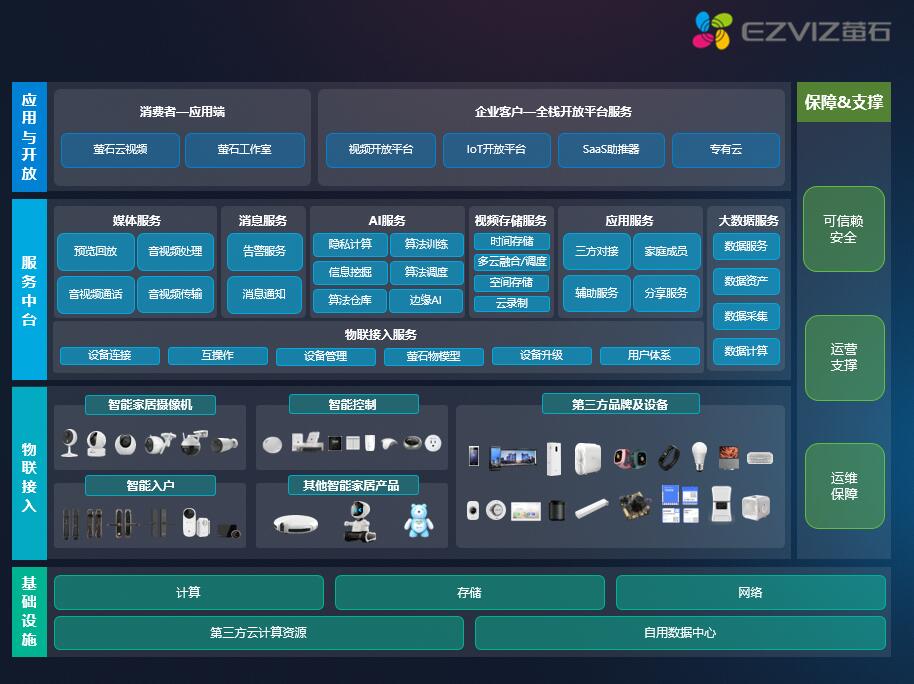The height and width of the screenshot is (684, 914).
Task: Select the 视频开放平台 box
Action: [381, 150]
